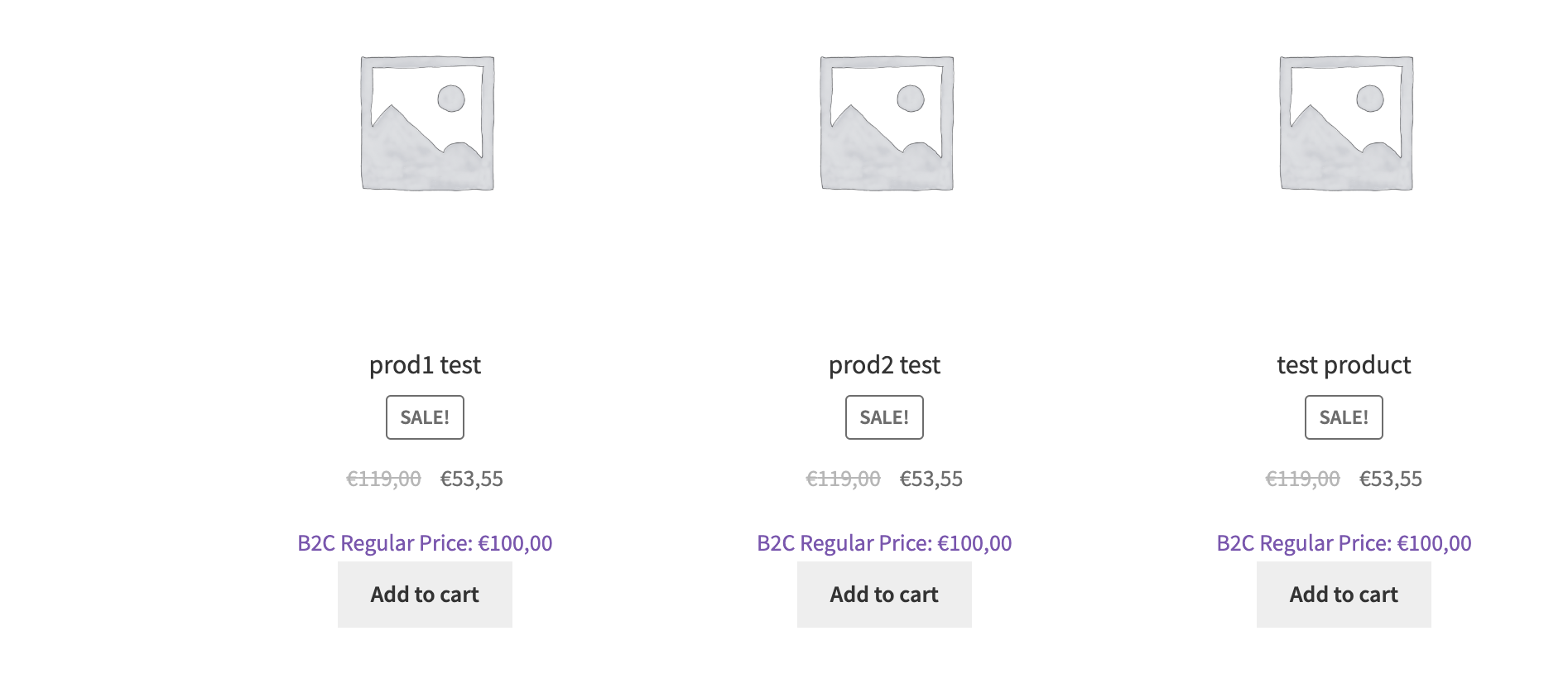Click SALE! badge under prod2 test
The image size is (1568, 684).
[x=884, y=417]
